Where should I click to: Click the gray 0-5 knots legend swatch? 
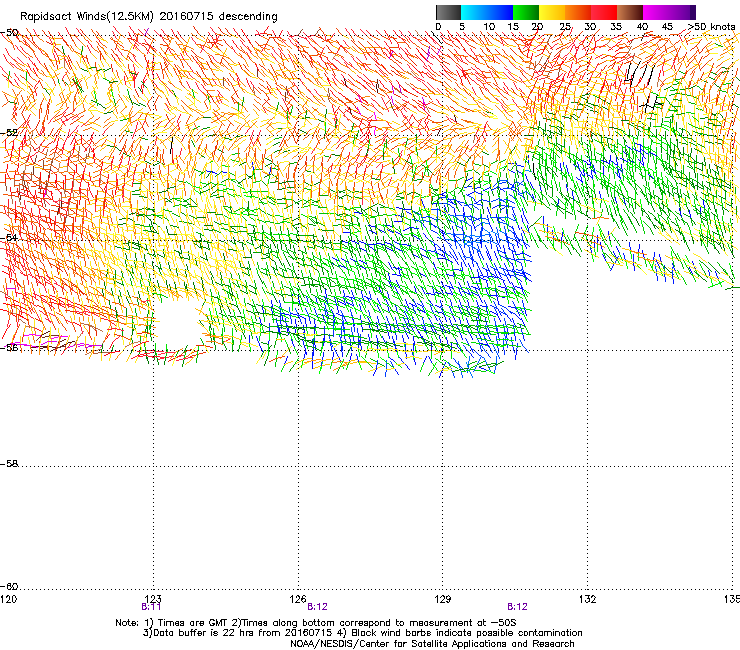pyautogui.click(x=448, y=12)
